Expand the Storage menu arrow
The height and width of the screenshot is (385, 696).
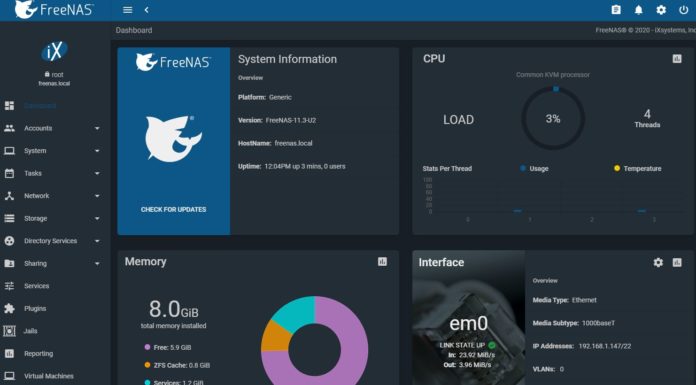(x=97, y=218)
